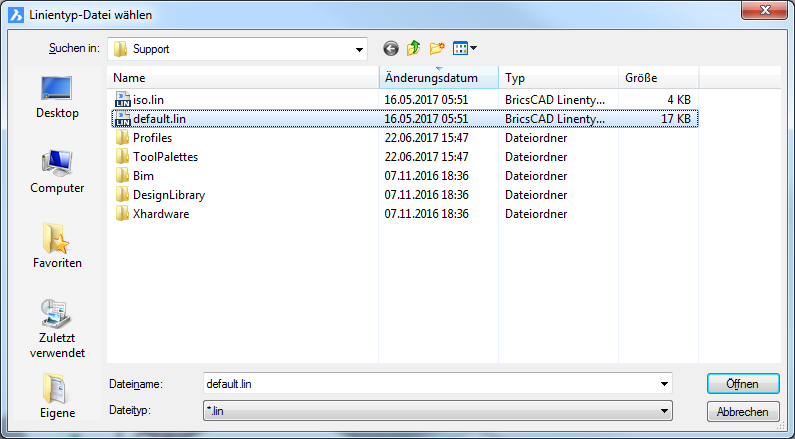Screen dimensions: 795x439
Task: Select the DesignLibrary folder
Action: click(167, 195)
